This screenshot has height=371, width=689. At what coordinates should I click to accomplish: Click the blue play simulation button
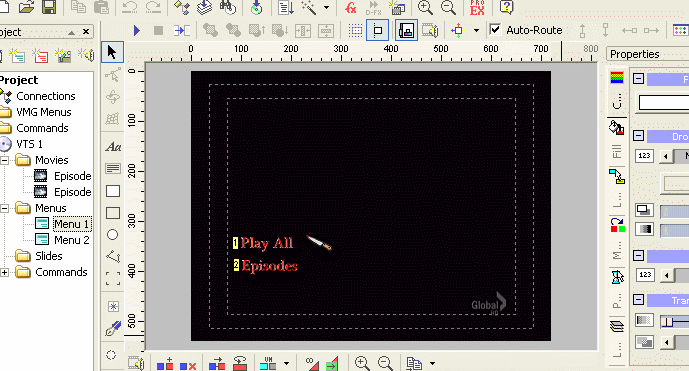click(137, 30)
